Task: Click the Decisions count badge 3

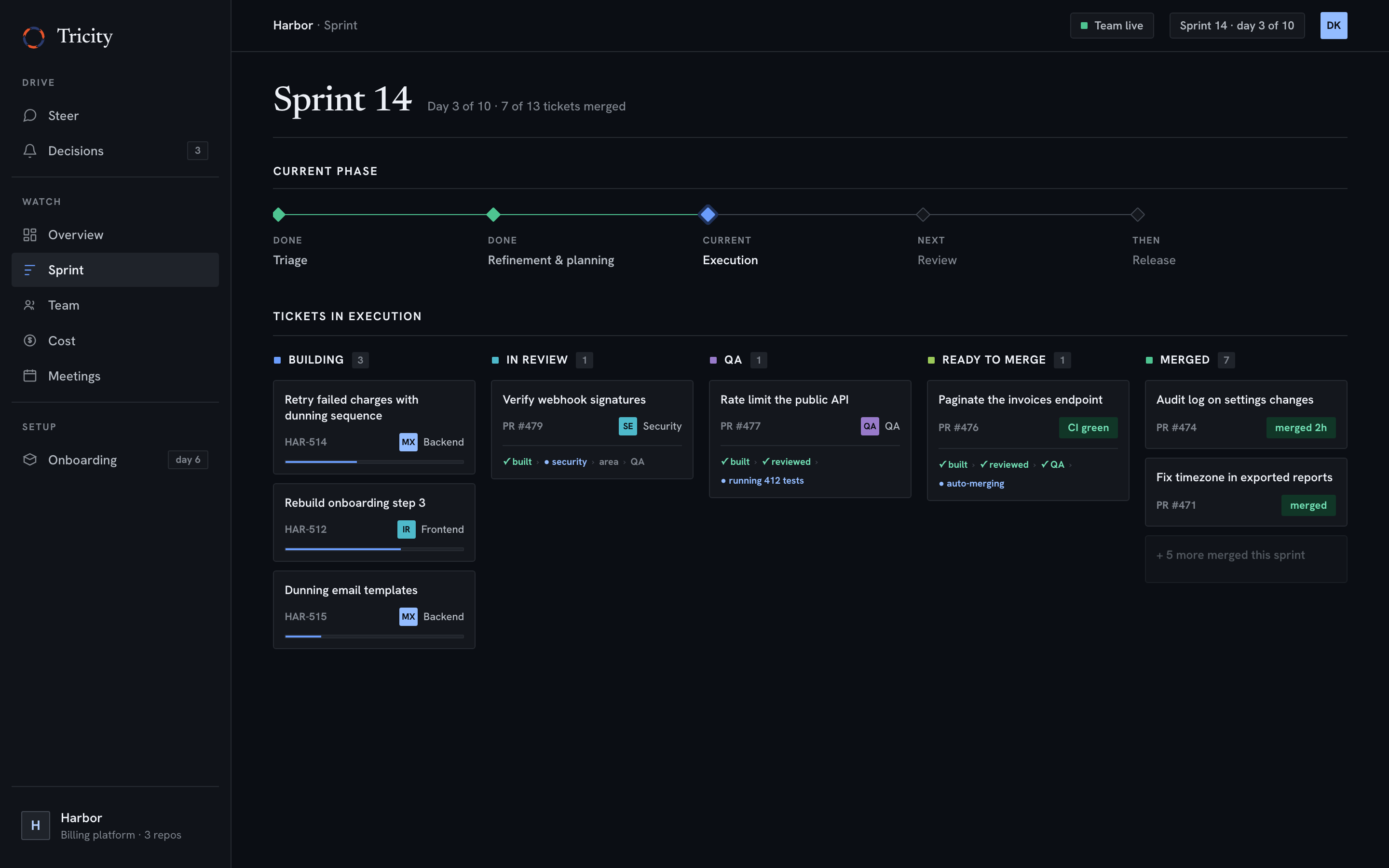Action: click(x=197, y=150)
